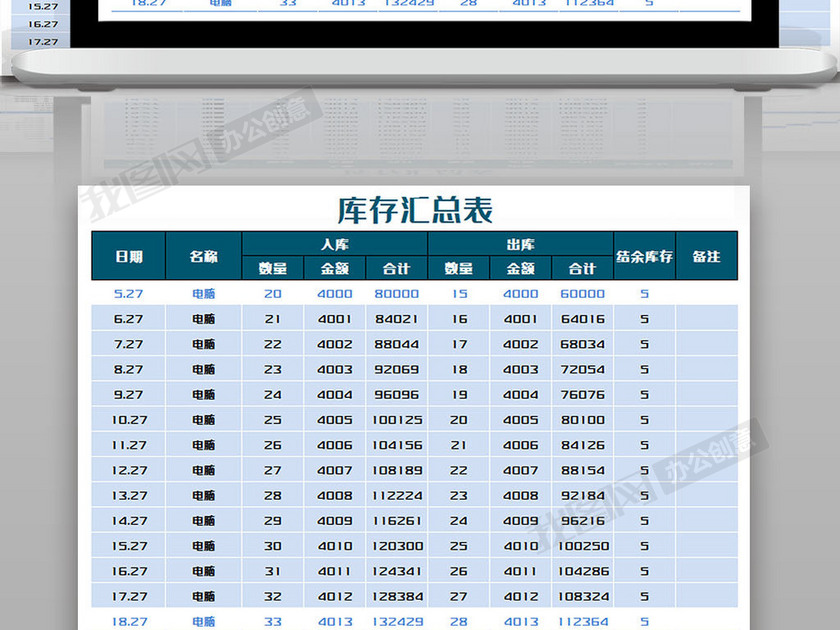Image resolution: width=840 pixels, height=630 pixels.
Task: Click the 金额 subheader under 出库
Action: [520, 268]
